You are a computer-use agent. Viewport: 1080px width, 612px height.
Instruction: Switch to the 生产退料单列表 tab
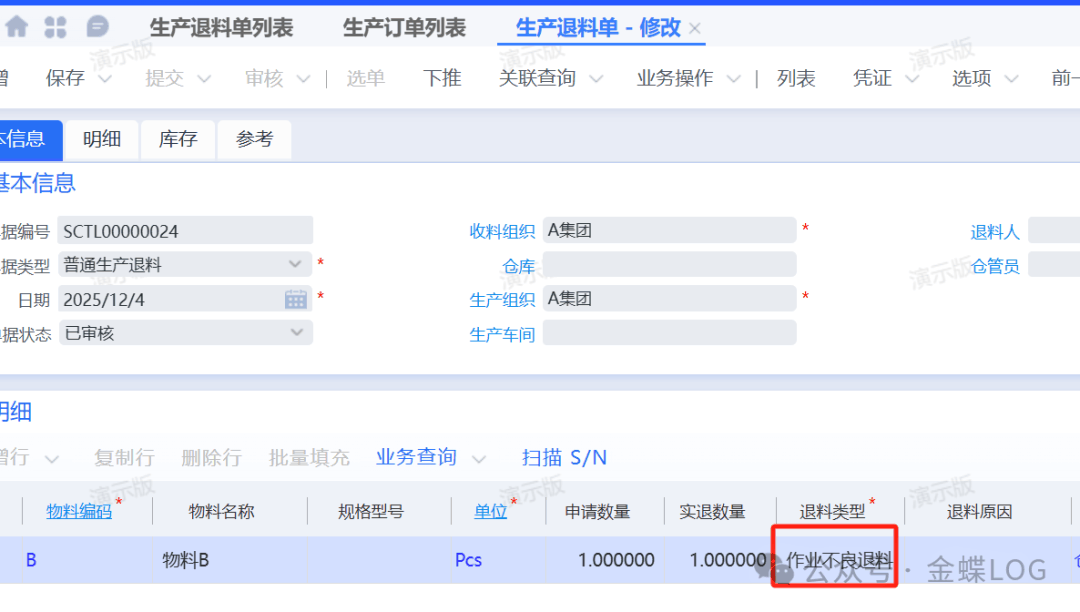(221, 28)
